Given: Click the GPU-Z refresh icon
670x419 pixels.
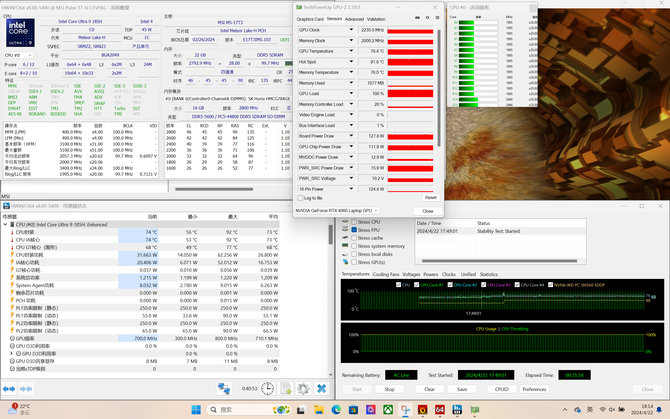Looking at the screenshot, I should click(427, 18).
